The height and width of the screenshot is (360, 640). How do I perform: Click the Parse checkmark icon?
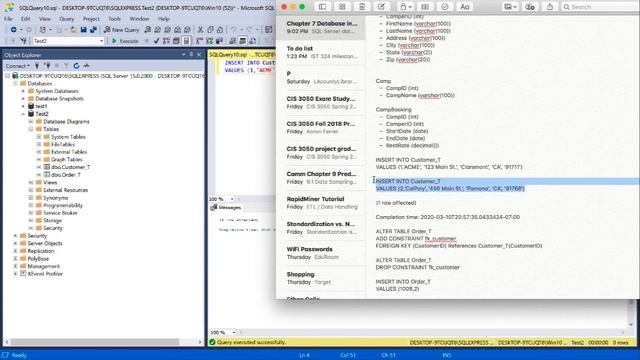(x=156, y=41)
